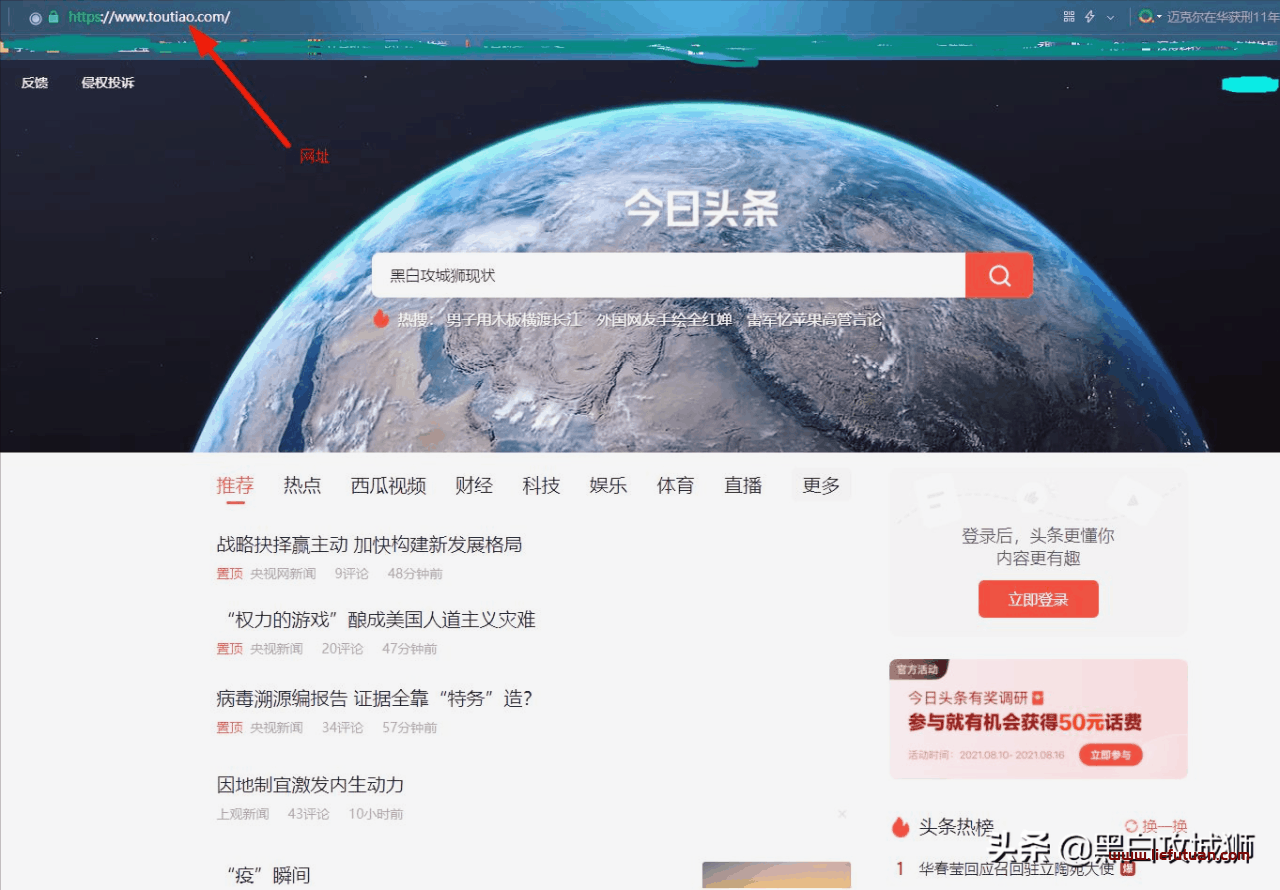Click 20评论 under the 权力的游戏 article
The width and height of the screenshot is (1280, 890).
pyautogui.click(x=342, y=649)
